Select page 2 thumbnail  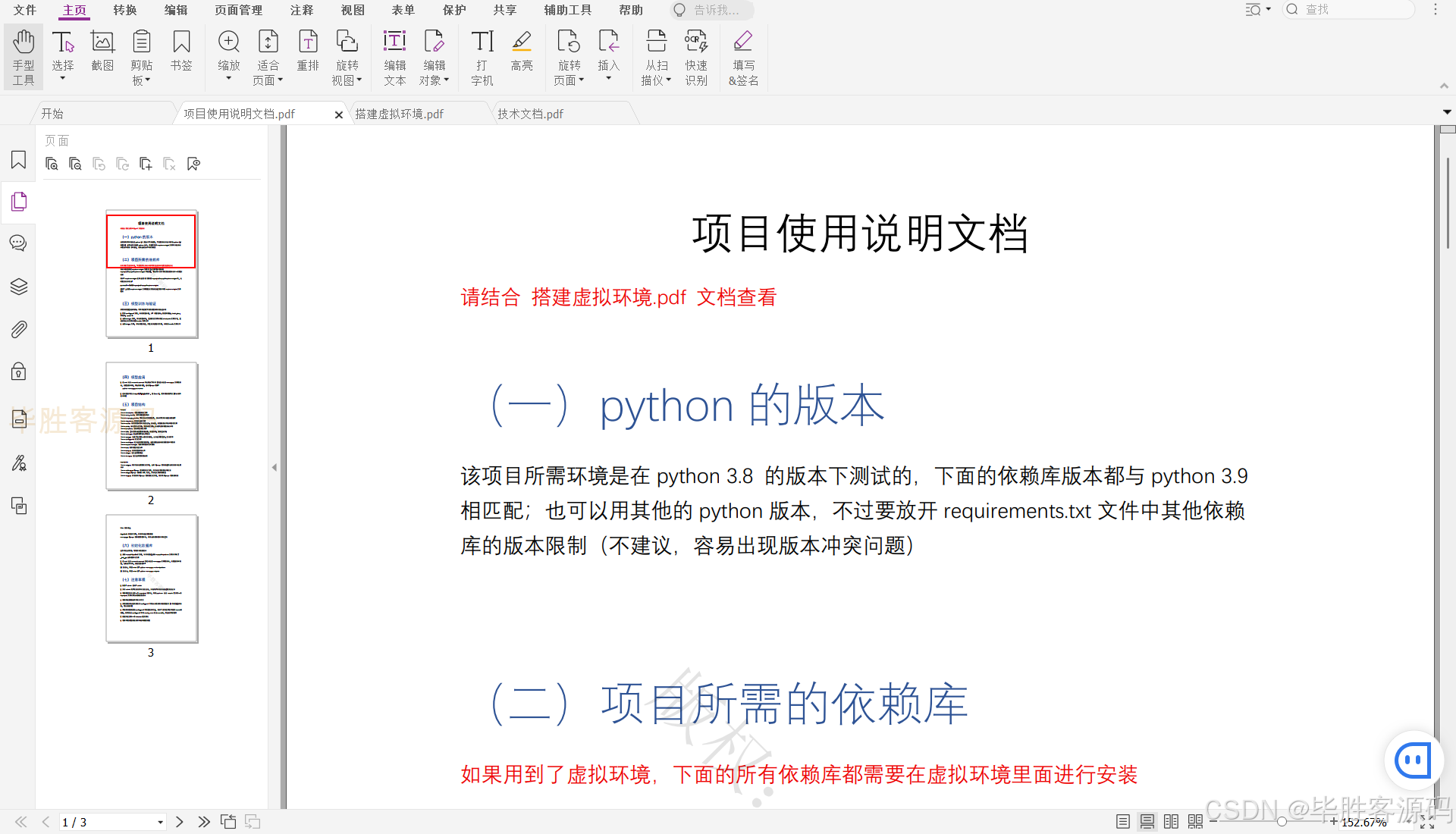click(152, 426)
